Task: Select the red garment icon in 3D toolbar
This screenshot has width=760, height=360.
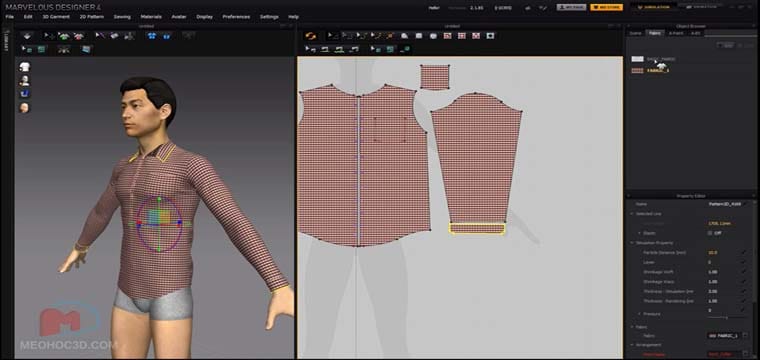Action: pos(78,36)
